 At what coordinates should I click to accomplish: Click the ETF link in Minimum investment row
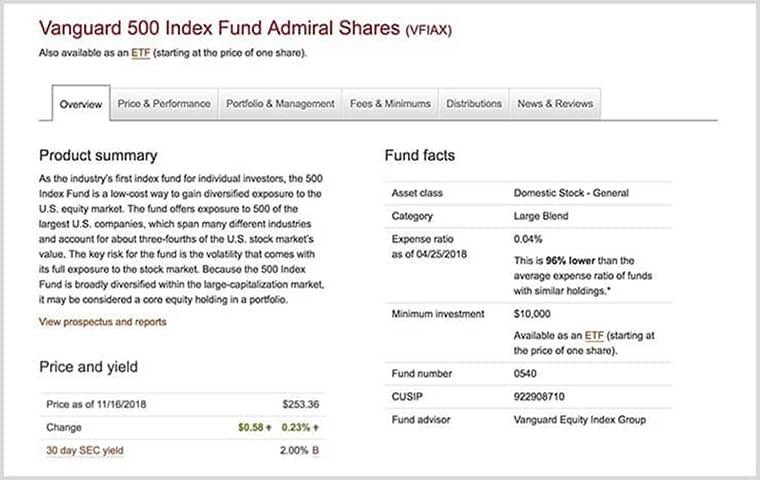point(594,336)
